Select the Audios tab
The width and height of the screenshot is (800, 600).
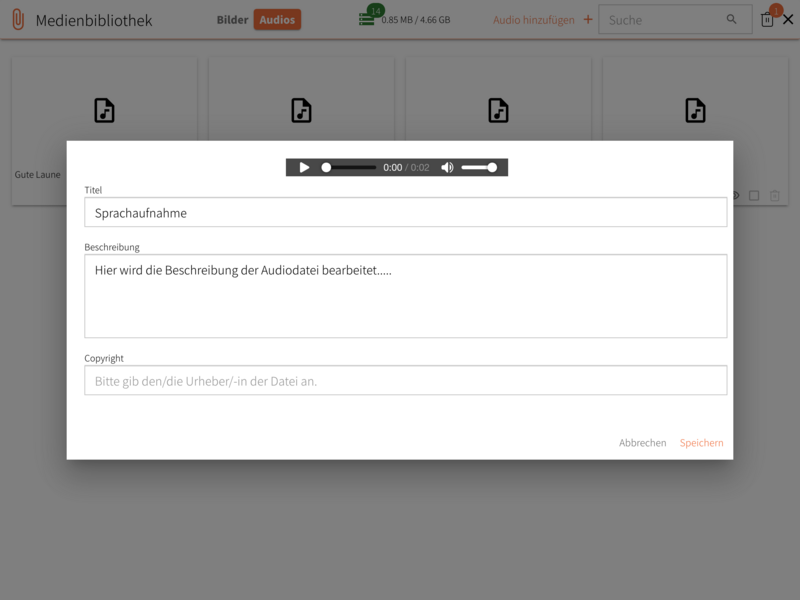(x=277, y=20)
